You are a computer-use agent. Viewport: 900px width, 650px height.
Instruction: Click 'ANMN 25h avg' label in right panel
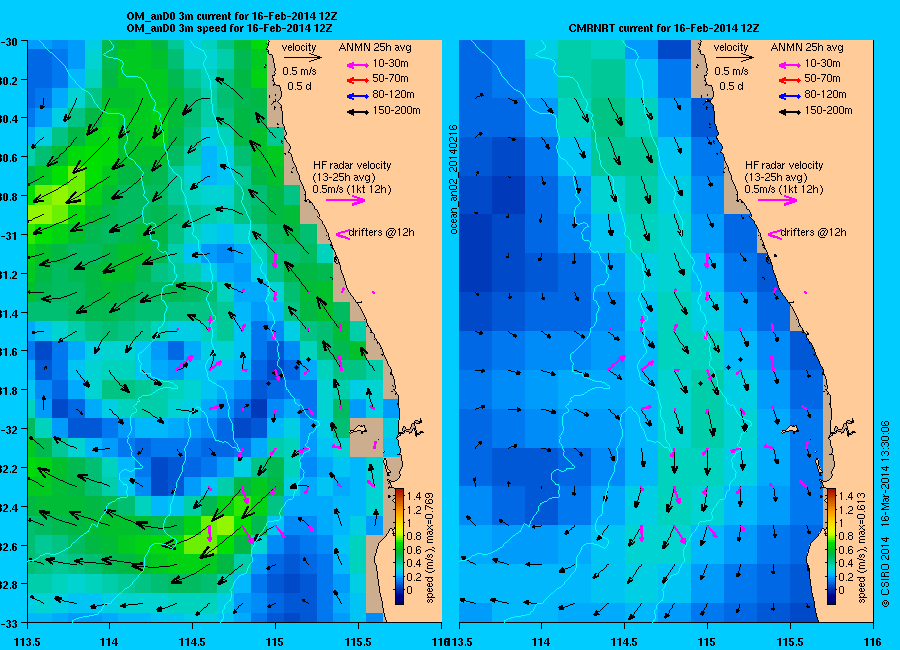[807, 48]
